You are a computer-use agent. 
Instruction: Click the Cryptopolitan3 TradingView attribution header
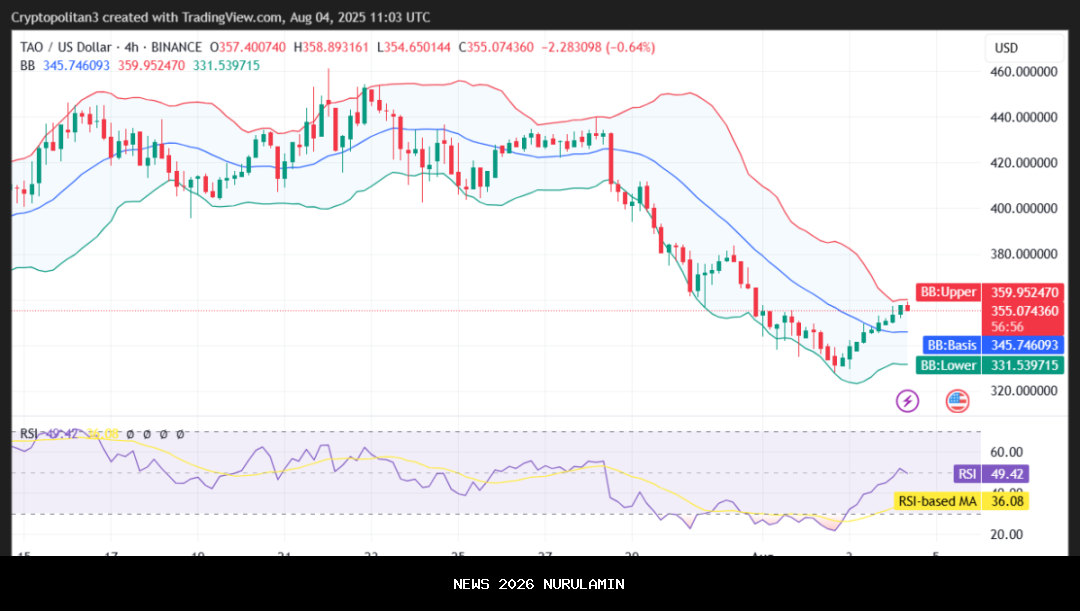point(220,17)
